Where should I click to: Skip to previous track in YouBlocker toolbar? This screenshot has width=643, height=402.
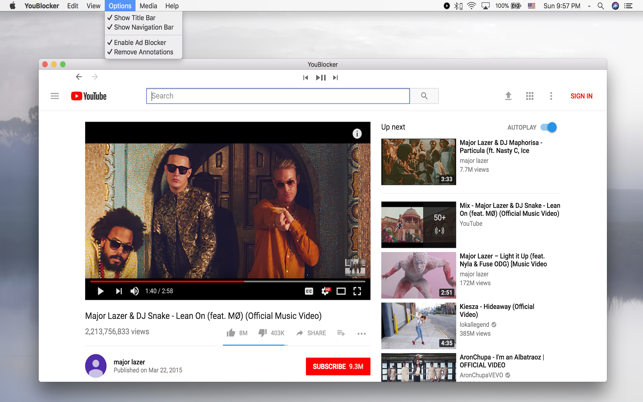pos(305,78)
